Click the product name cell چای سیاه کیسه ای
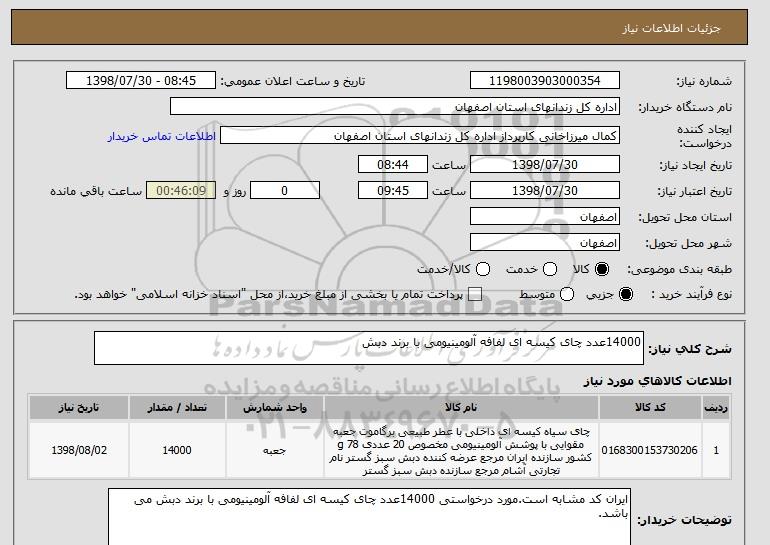The height and width of the screenshot is (545, 770). click(x=461, y=451)
